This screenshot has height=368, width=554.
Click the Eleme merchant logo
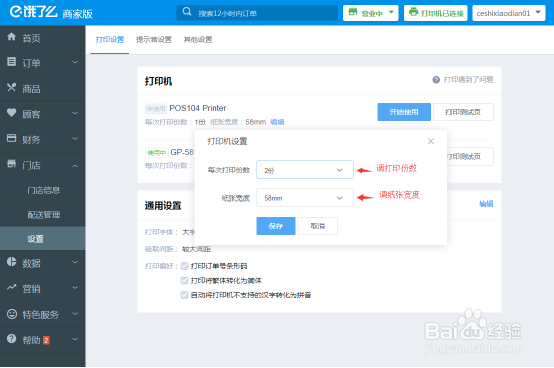tap(51, 13)
